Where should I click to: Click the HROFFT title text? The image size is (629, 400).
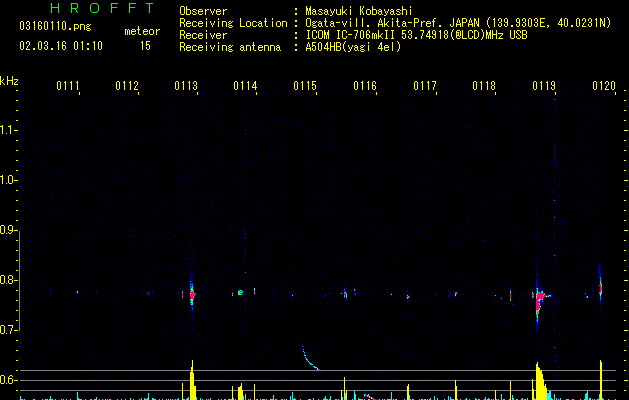pyautogui.click(x=103, y=8)
